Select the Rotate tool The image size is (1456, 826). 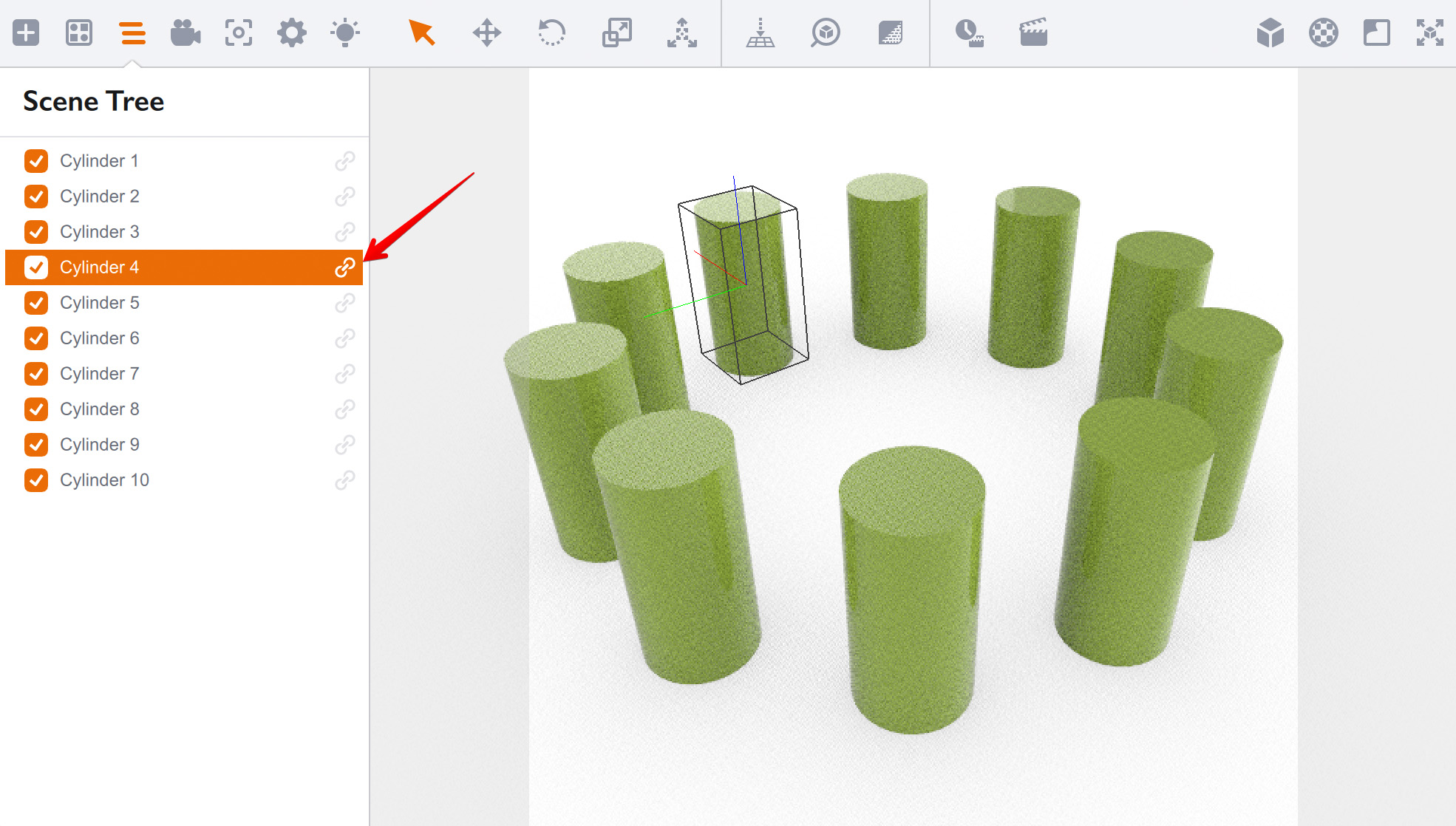tap(552, 33)
